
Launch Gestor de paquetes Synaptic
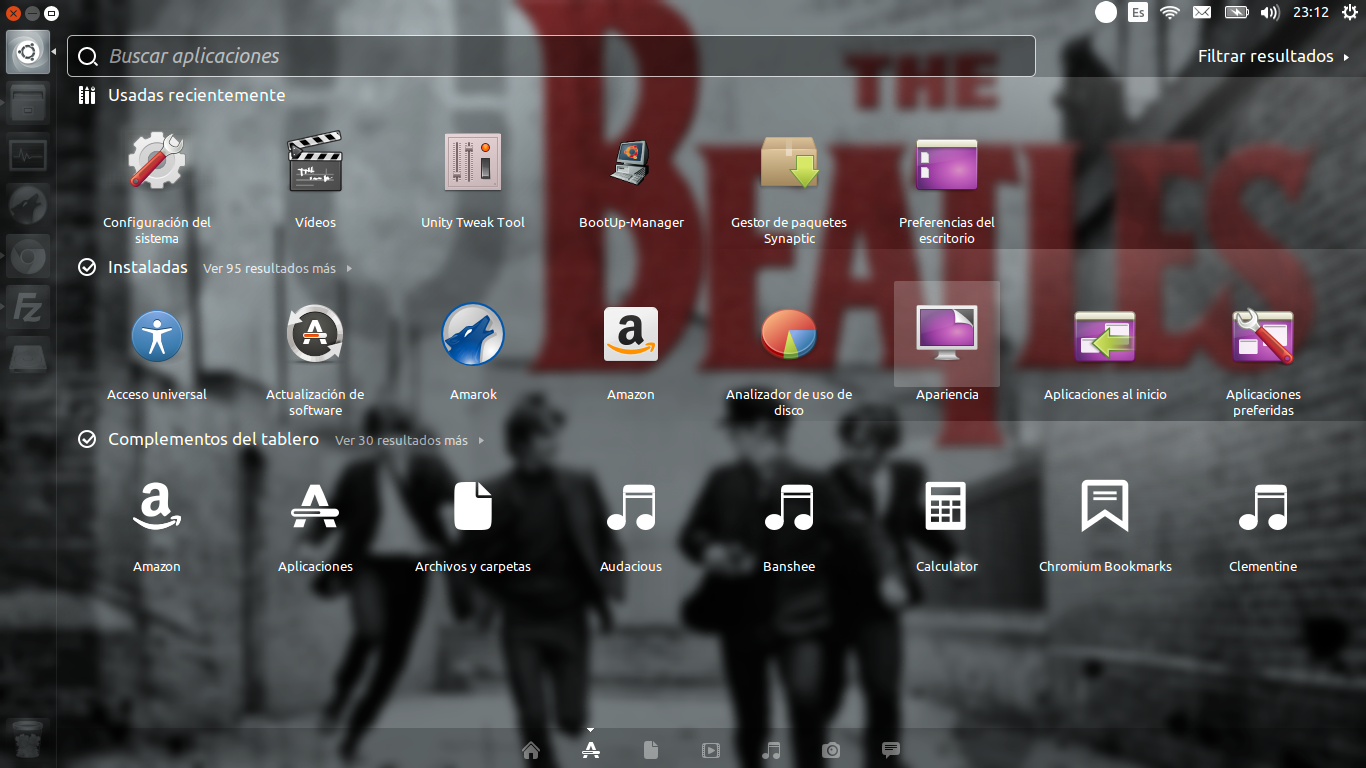[789, 163]
